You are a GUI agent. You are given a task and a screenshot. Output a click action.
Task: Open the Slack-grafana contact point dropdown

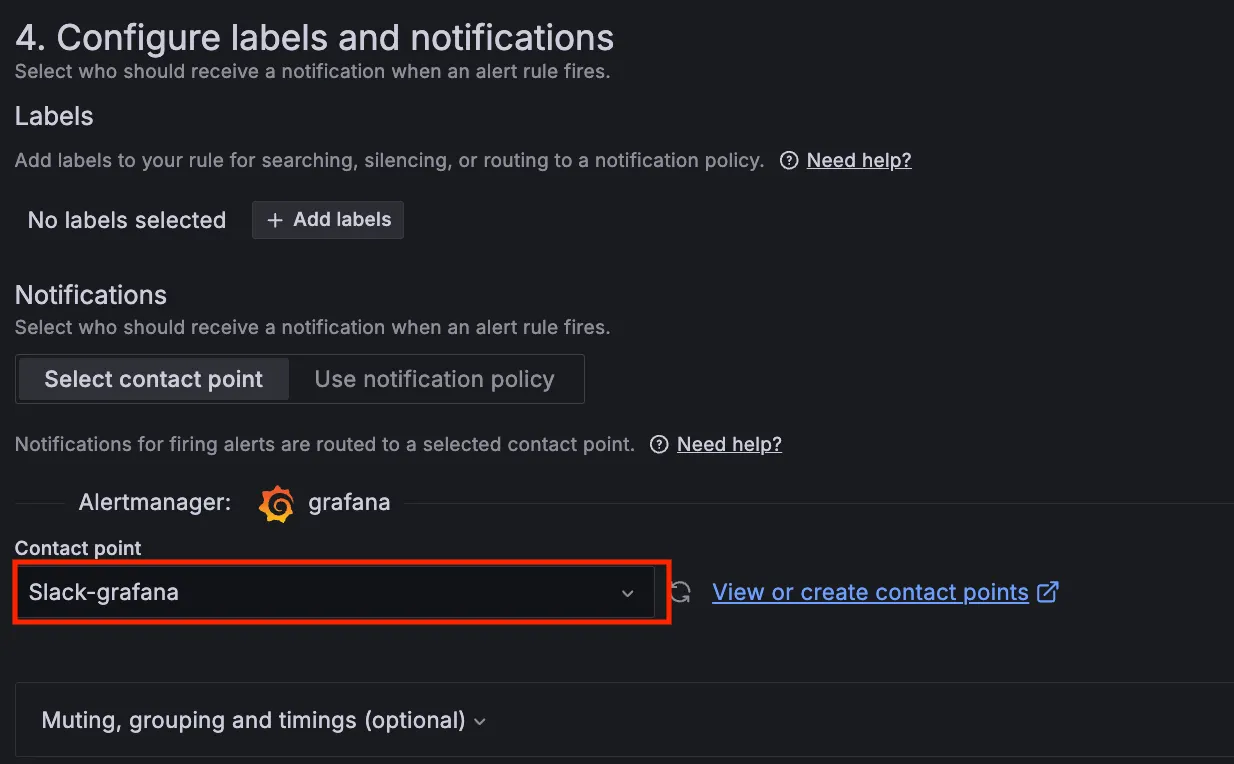click(320, 592)
